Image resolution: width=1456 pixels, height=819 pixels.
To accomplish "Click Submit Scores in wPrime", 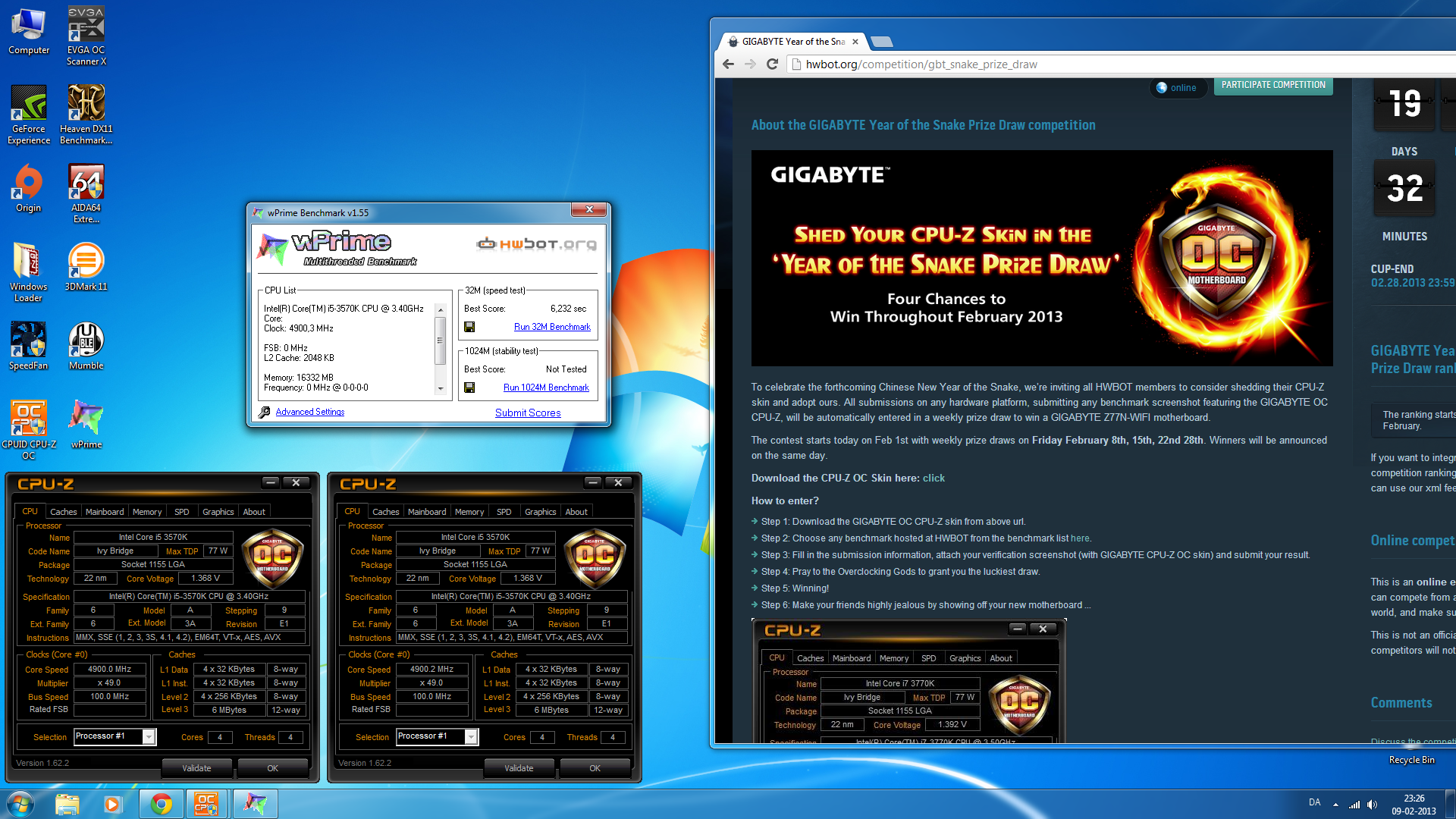I will pyautogui.click(x=528, y=413).
